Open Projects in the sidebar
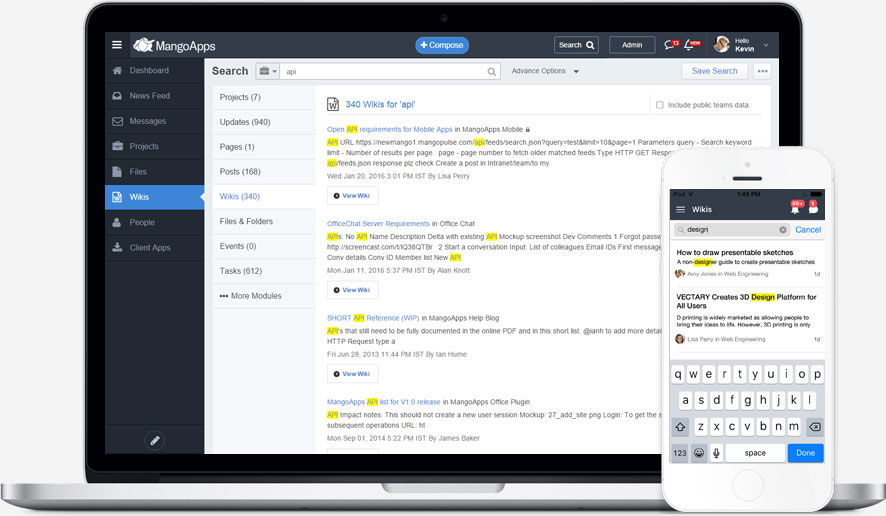886x516 pixels. 154,146
